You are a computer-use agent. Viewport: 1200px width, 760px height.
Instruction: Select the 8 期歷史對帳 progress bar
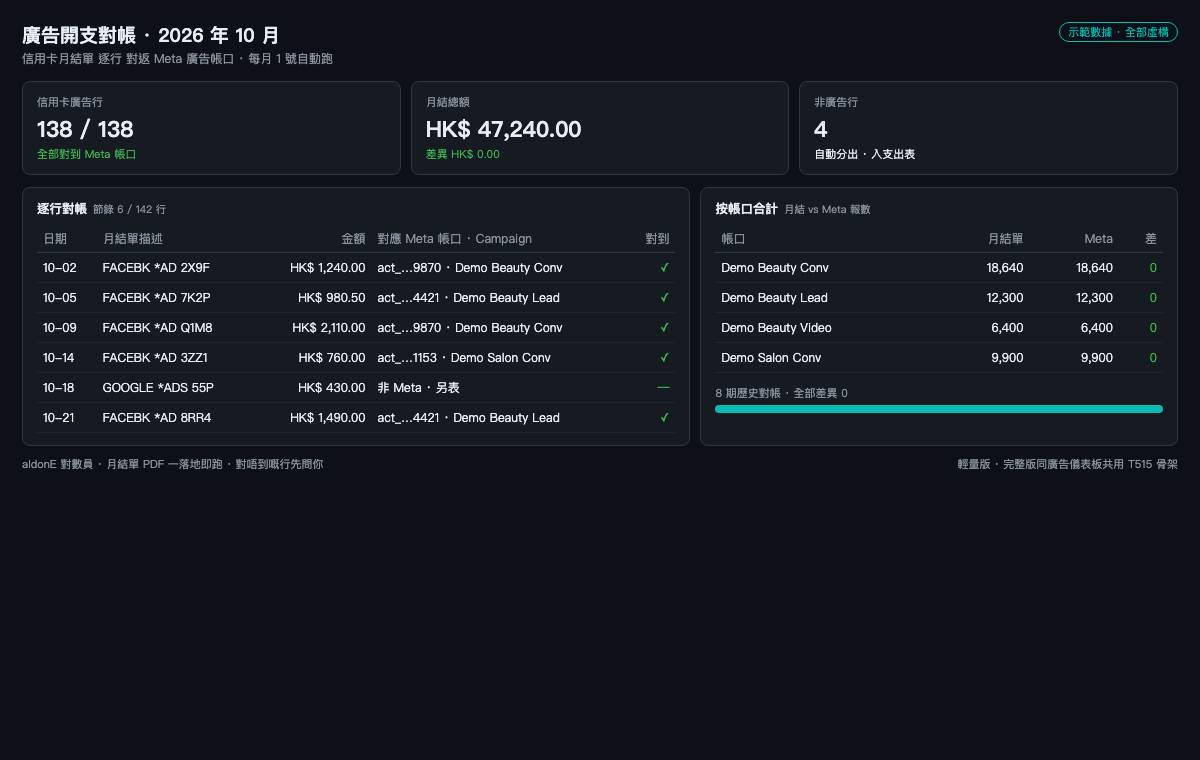point(939,409)
